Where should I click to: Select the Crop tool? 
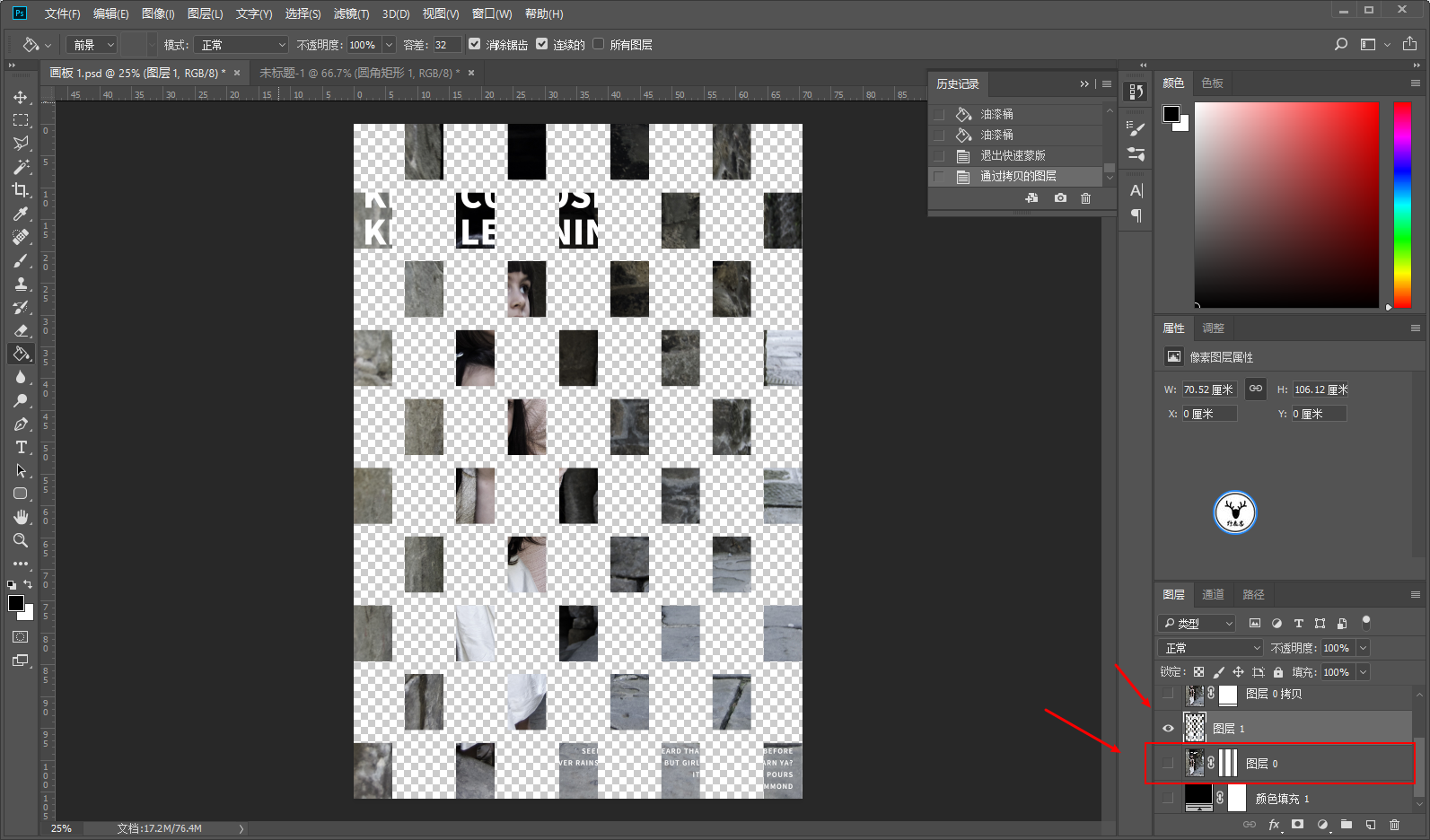point(20,190)
